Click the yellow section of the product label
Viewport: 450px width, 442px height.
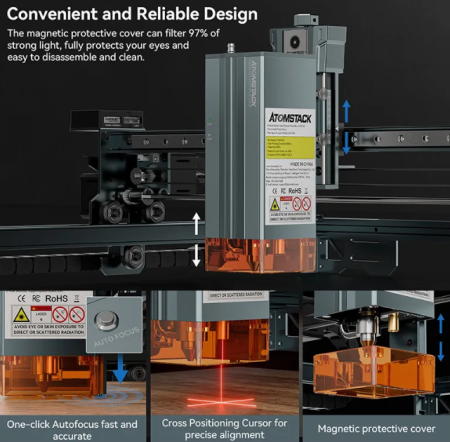click(x=290, y=148)
